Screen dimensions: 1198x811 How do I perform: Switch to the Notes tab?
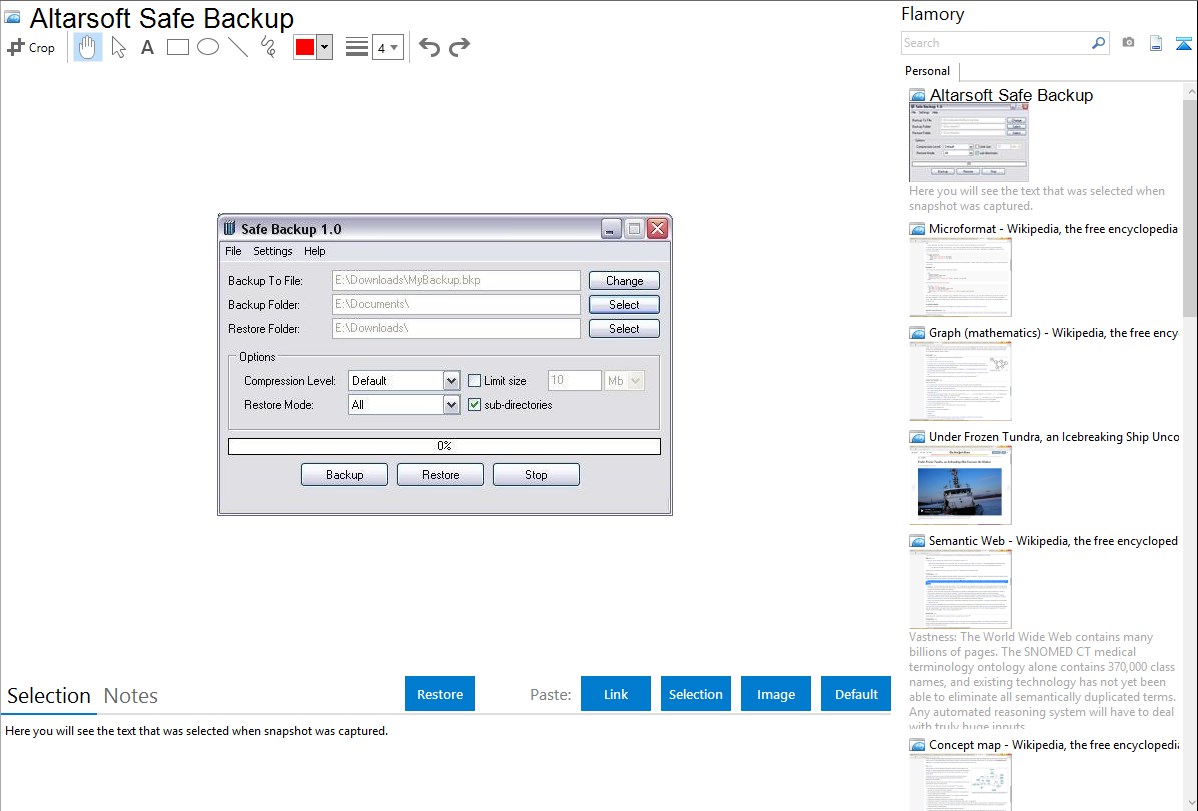click(x=131, y=696)
